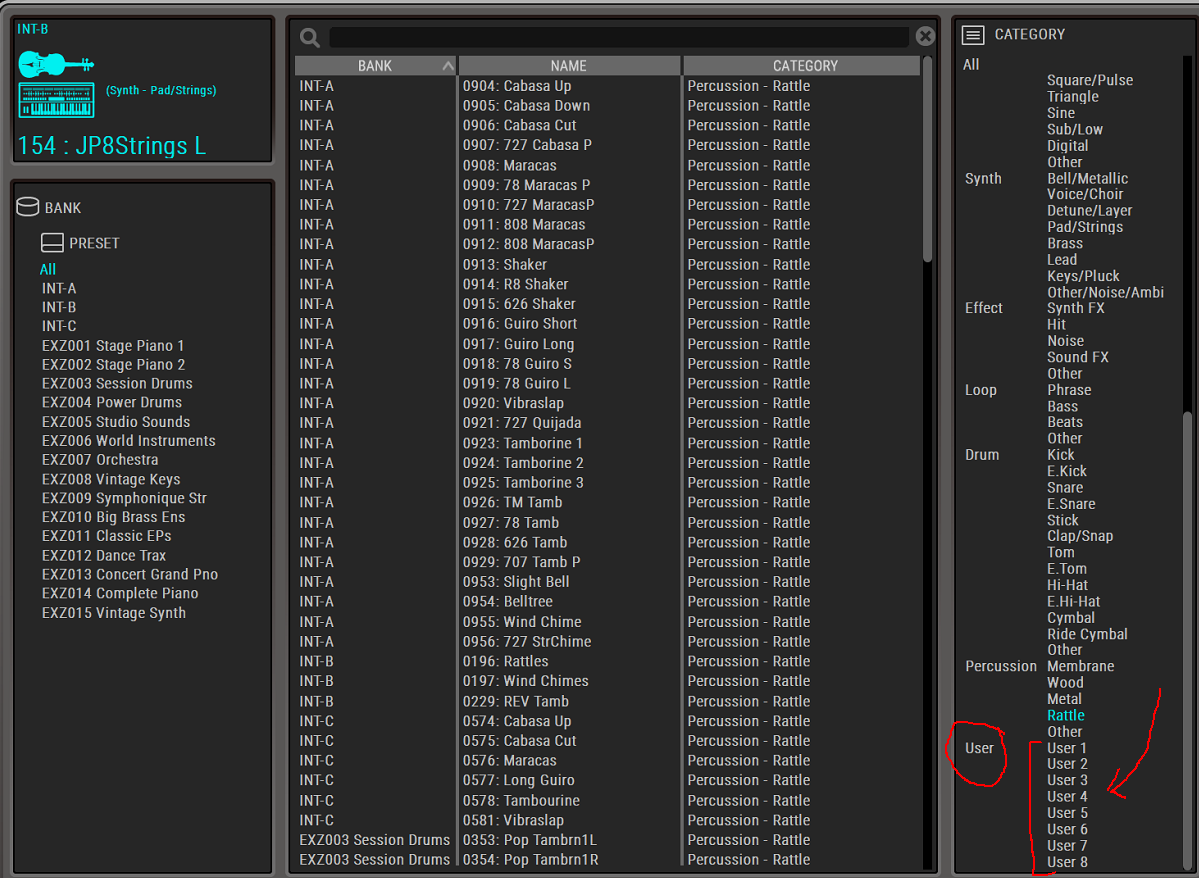Select the Ride Cymbal category
This screenshot has height=878, width=1199.
click(1087, 634)
